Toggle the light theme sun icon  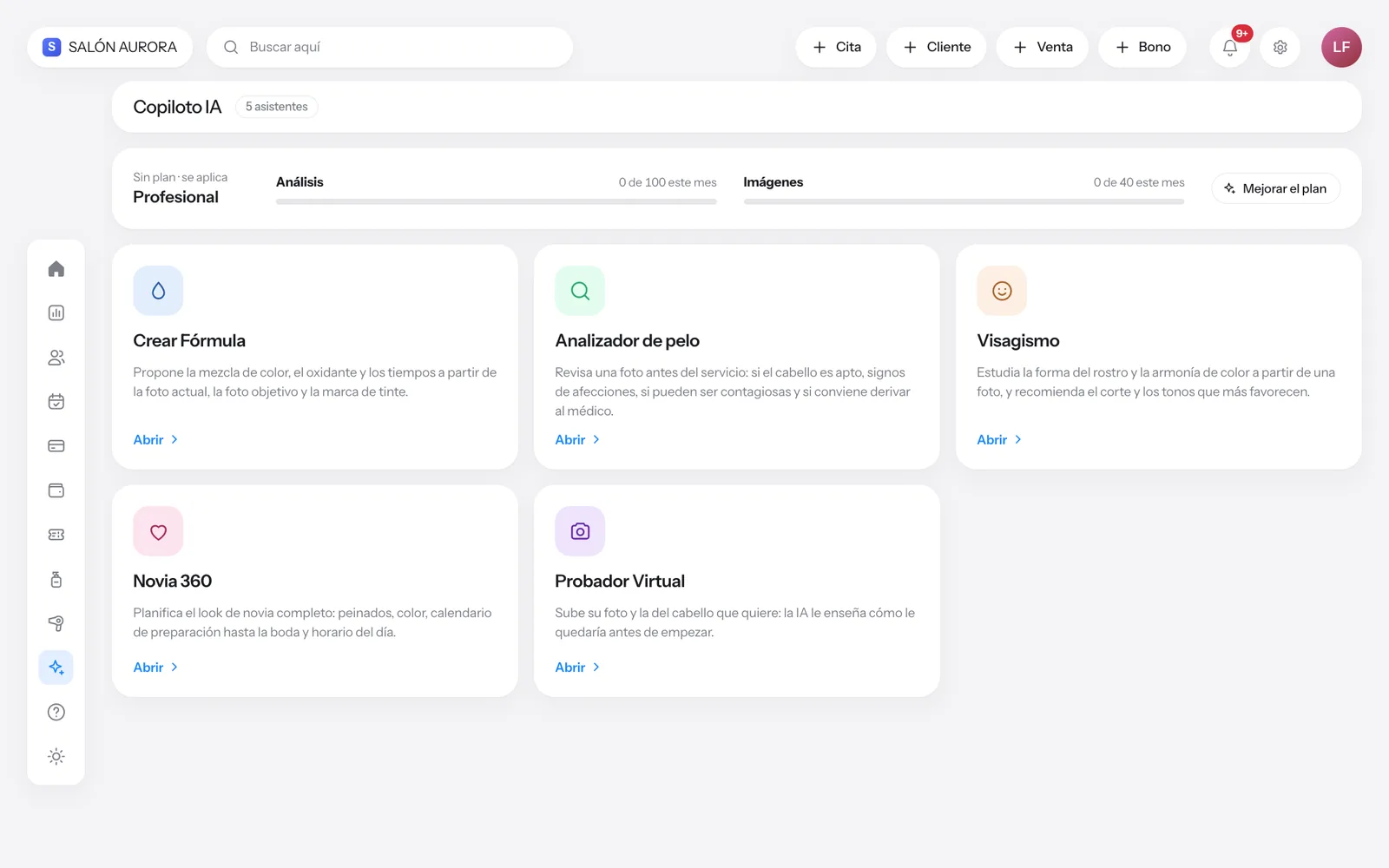(56, 756)
